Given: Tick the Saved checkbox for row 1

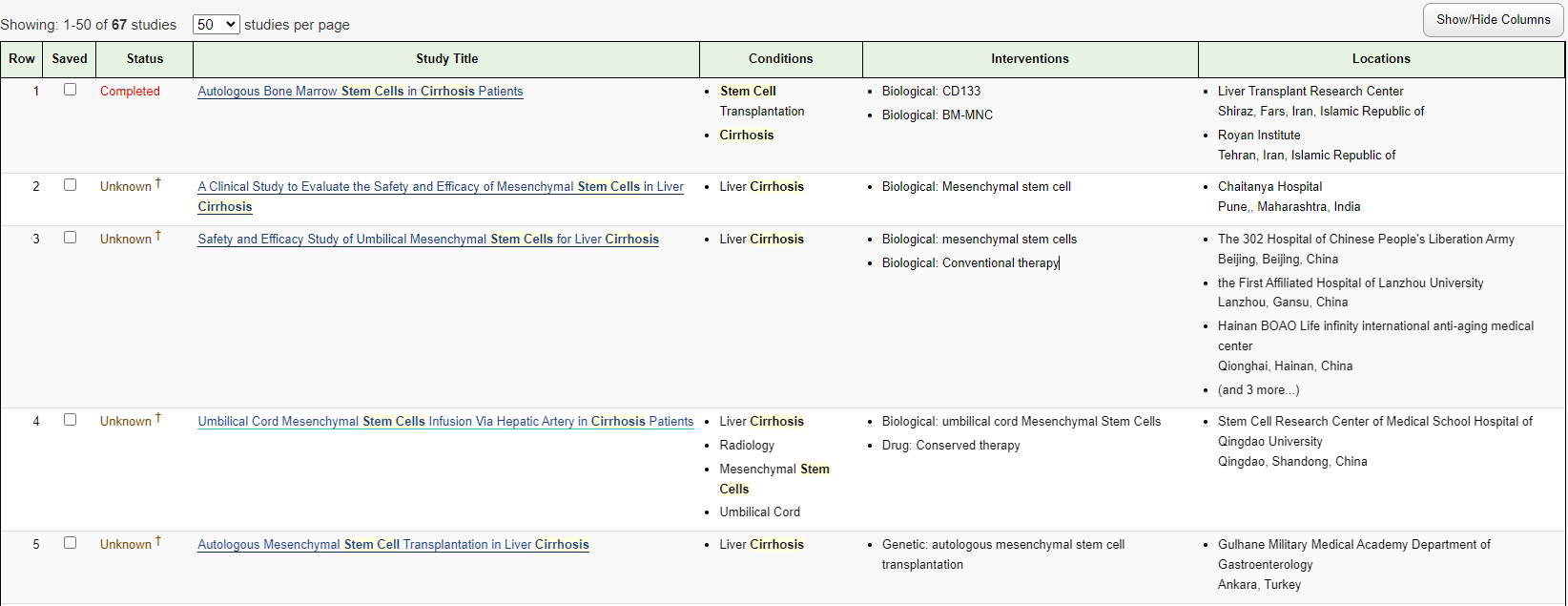Looking at the screenshot, I should coord(70,90).
